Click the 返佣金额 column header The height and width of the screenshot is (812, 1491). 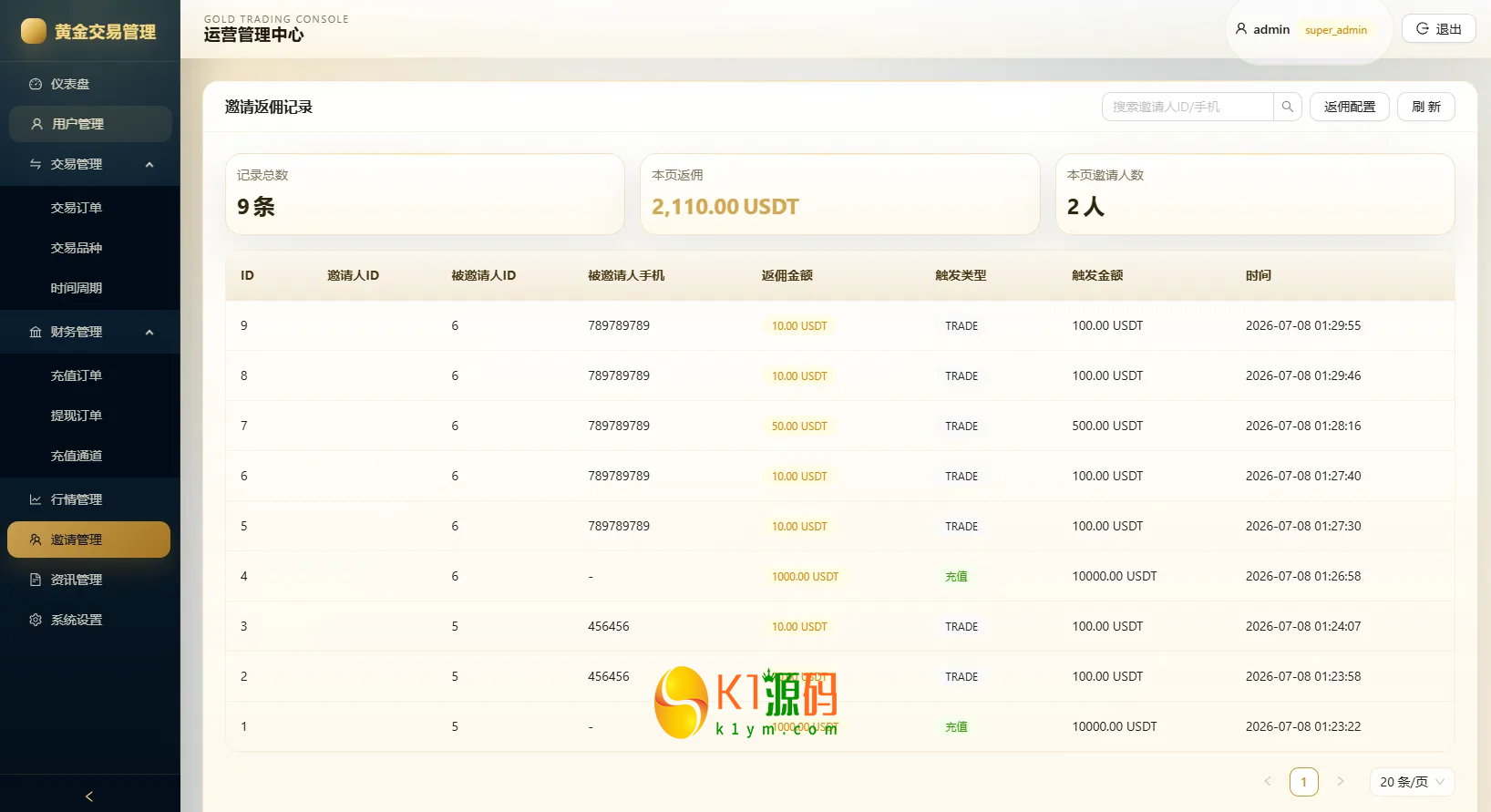point(787,275)
